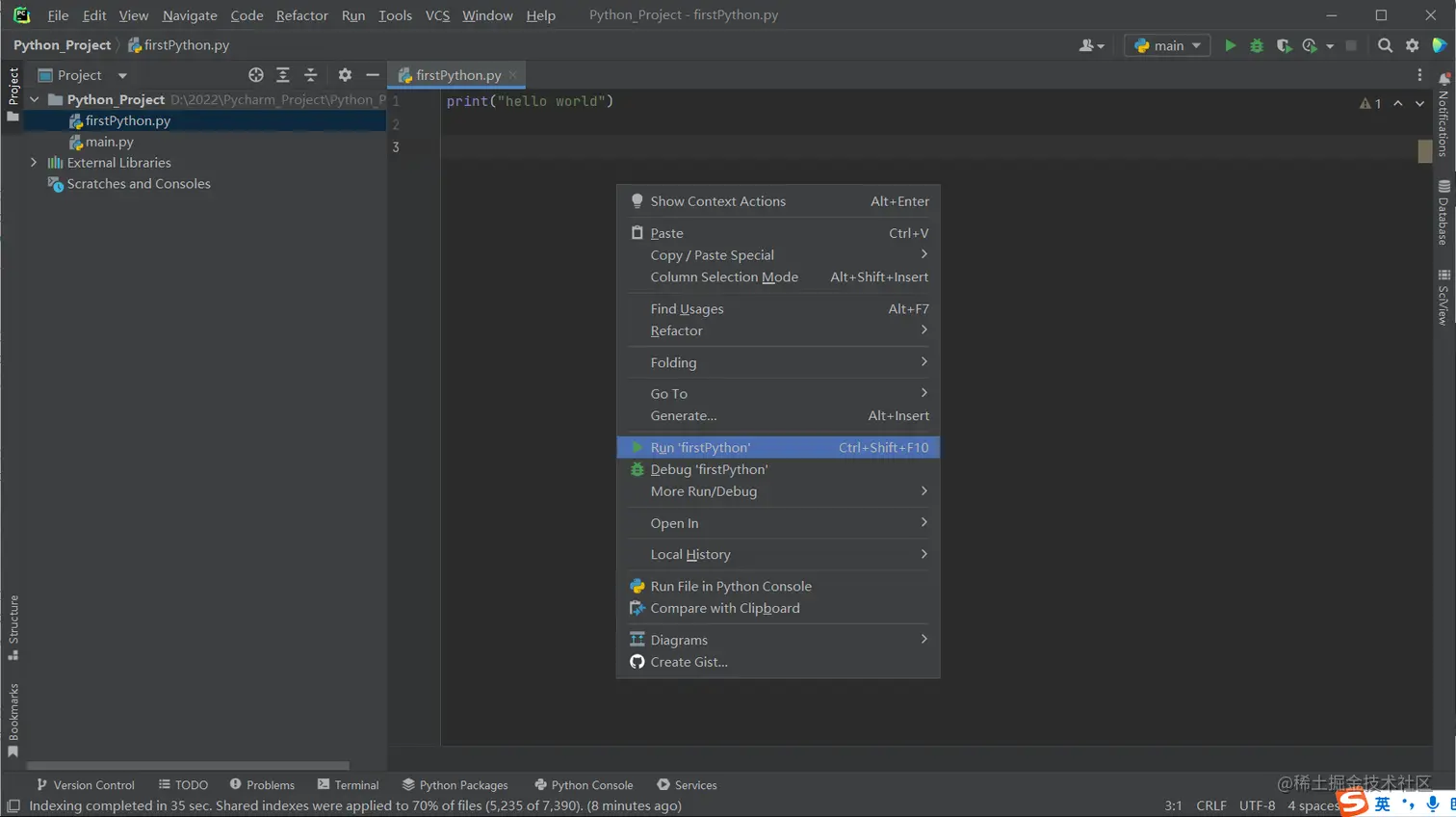Image resolution: width=1456 pixels, height=817 pixels.
Task: Open the Refactor menu in menu bar
Action: (x=301, y=15)
